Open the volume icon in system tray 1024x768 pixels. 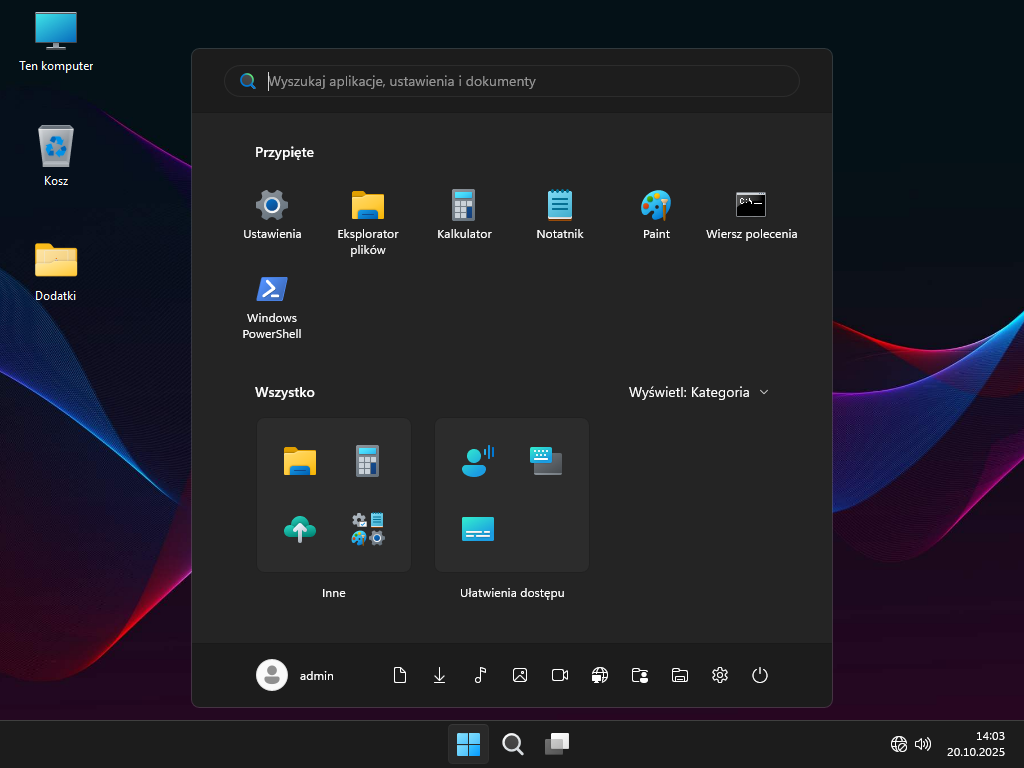[923, 744]
